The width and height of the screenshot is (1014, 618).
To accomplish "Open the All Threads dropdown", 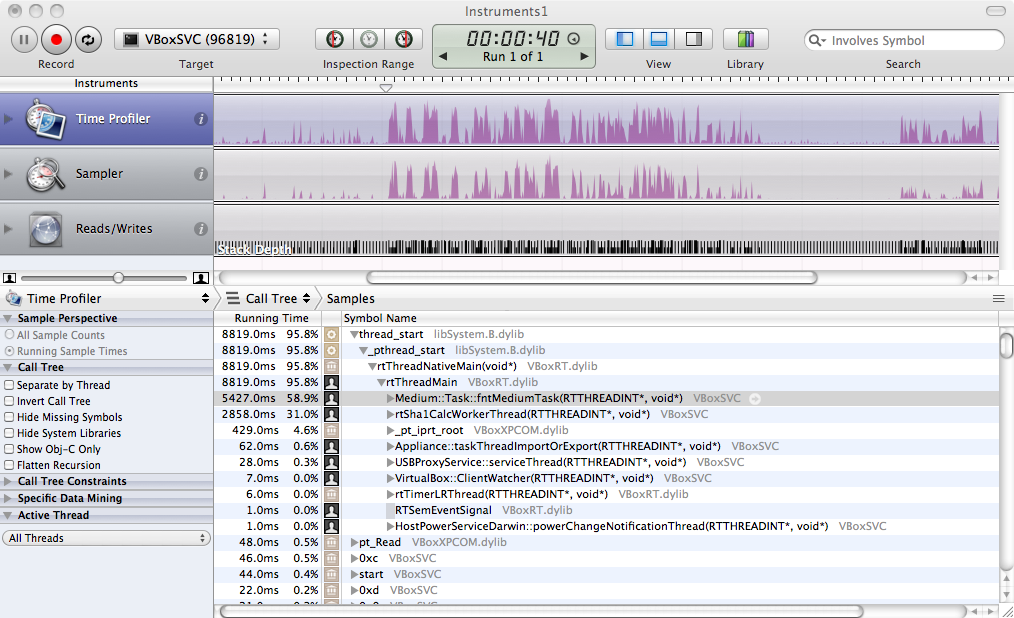I will tap(107, 538).
